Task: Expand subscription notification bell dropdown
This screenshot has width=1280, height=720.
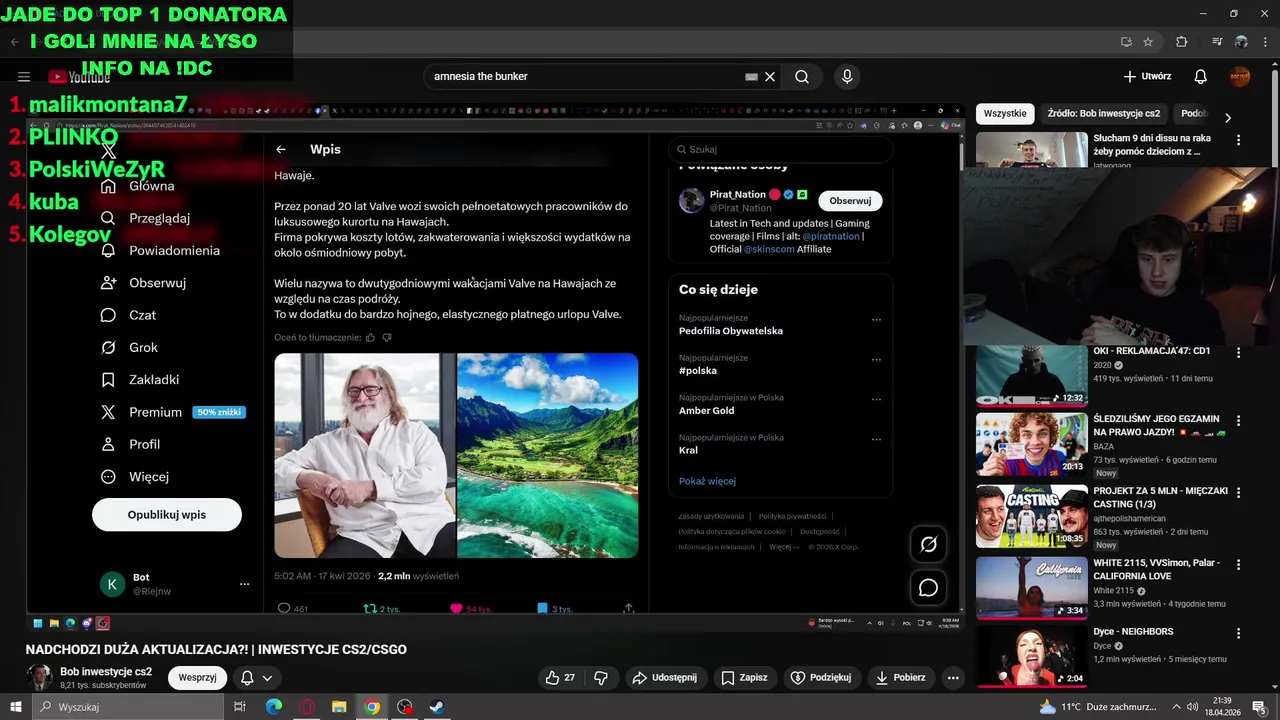Action: [x=256, y=677]
